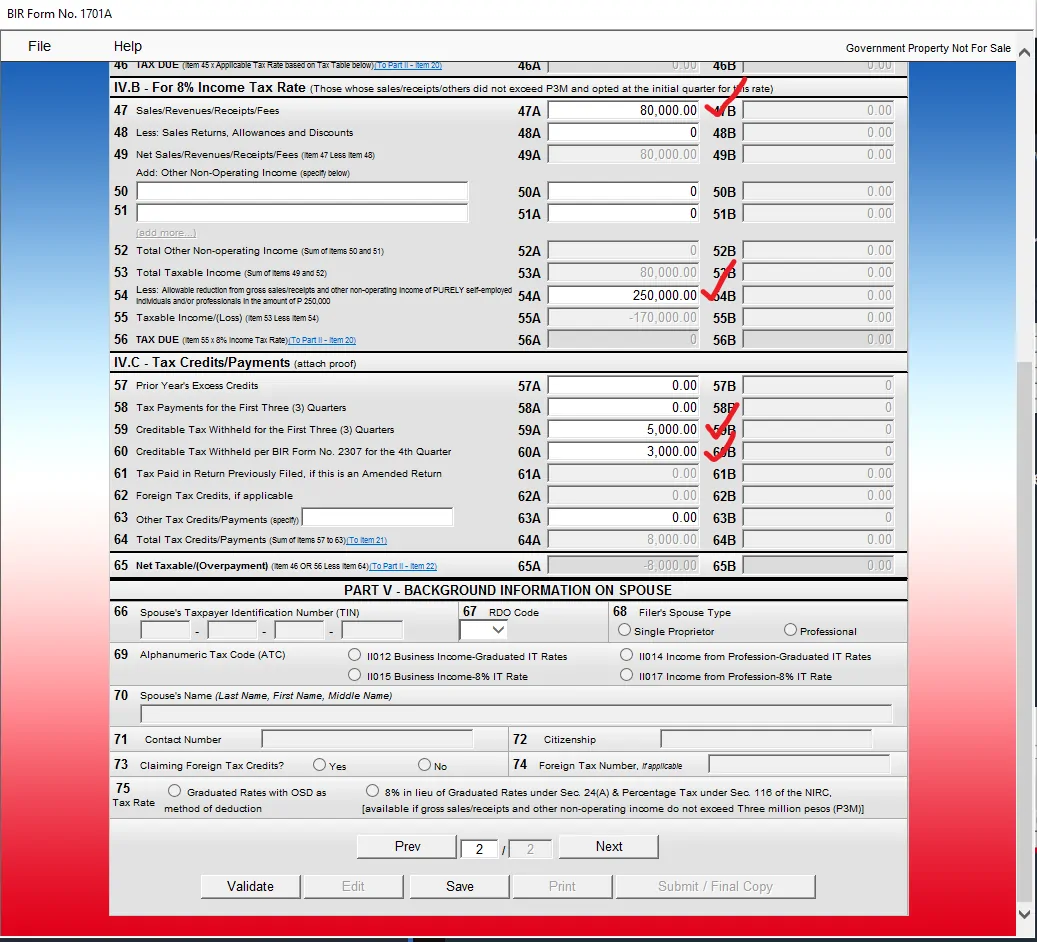Click the item 51 description text field
This screenshot has height=942, width=1037.
(302, 213)
